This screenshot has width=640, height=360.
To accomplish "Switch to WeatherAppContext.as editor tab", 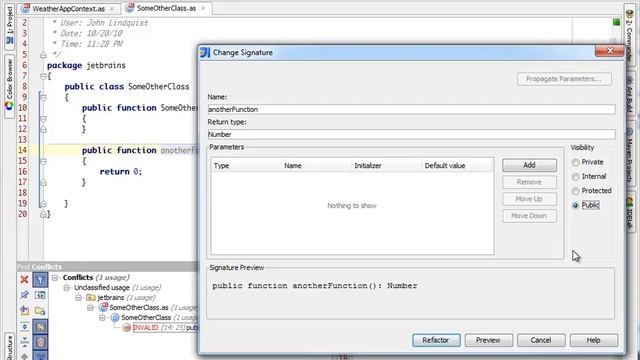I will tap(68, 9).
